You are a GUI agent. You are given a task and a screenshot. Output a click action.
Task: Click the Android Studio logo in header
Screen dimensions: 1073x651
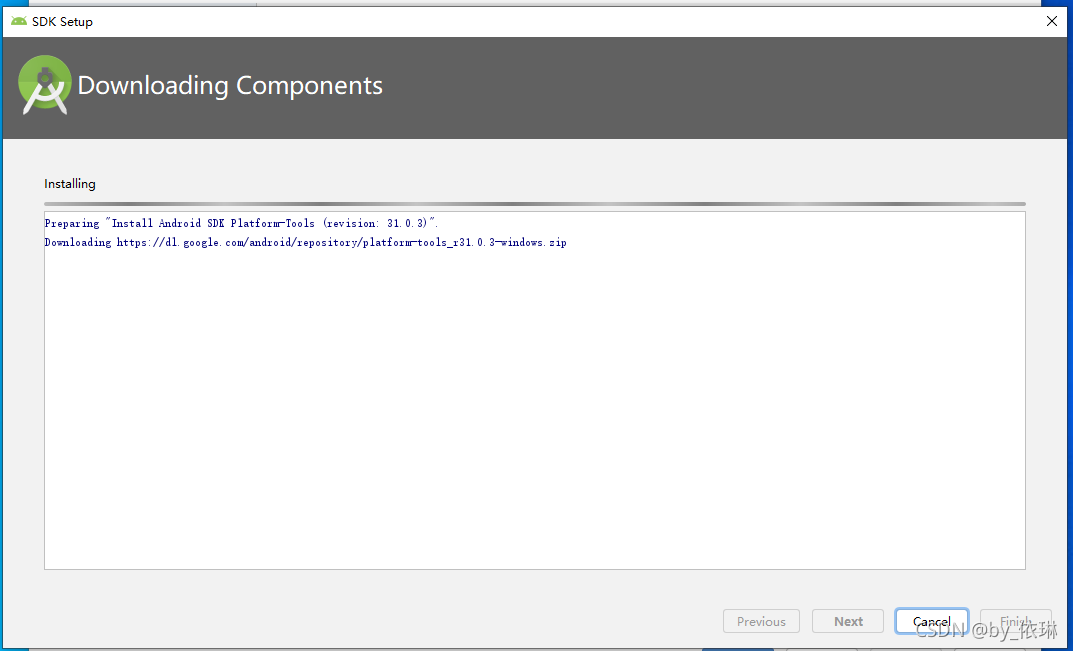(44, 85)
